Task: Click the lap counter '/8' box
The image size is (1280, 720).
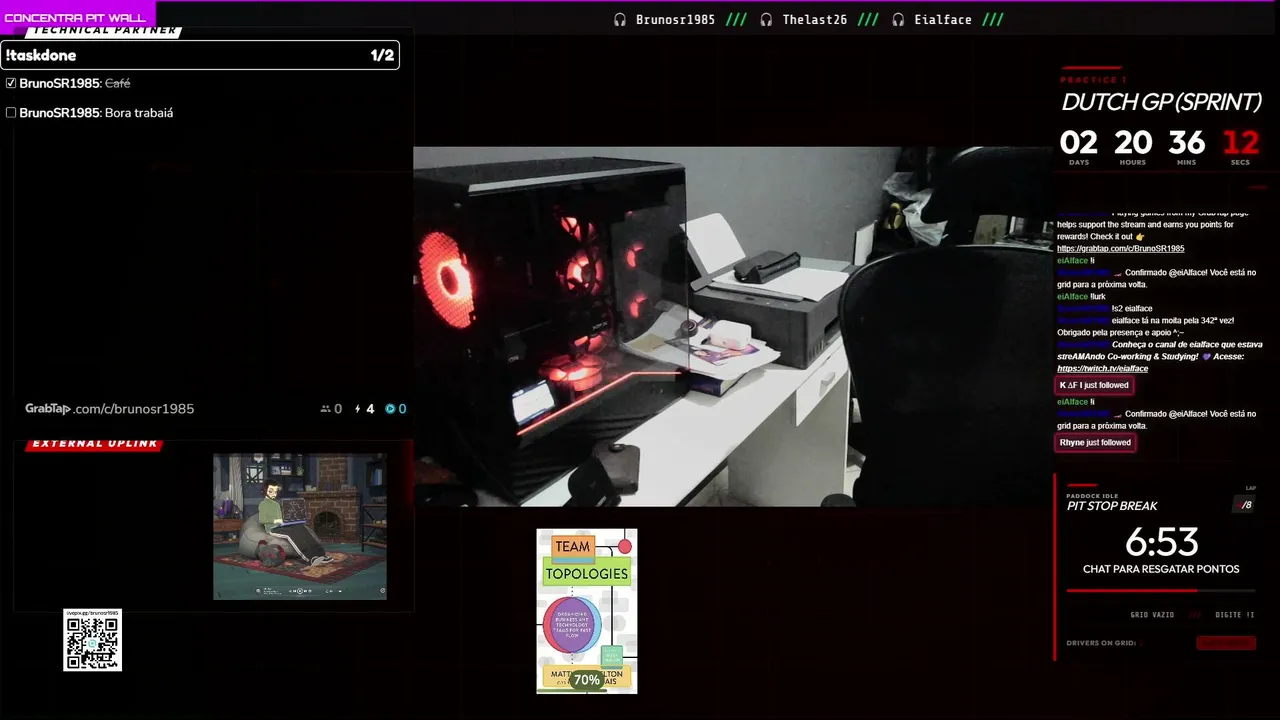Action: 1245,505
